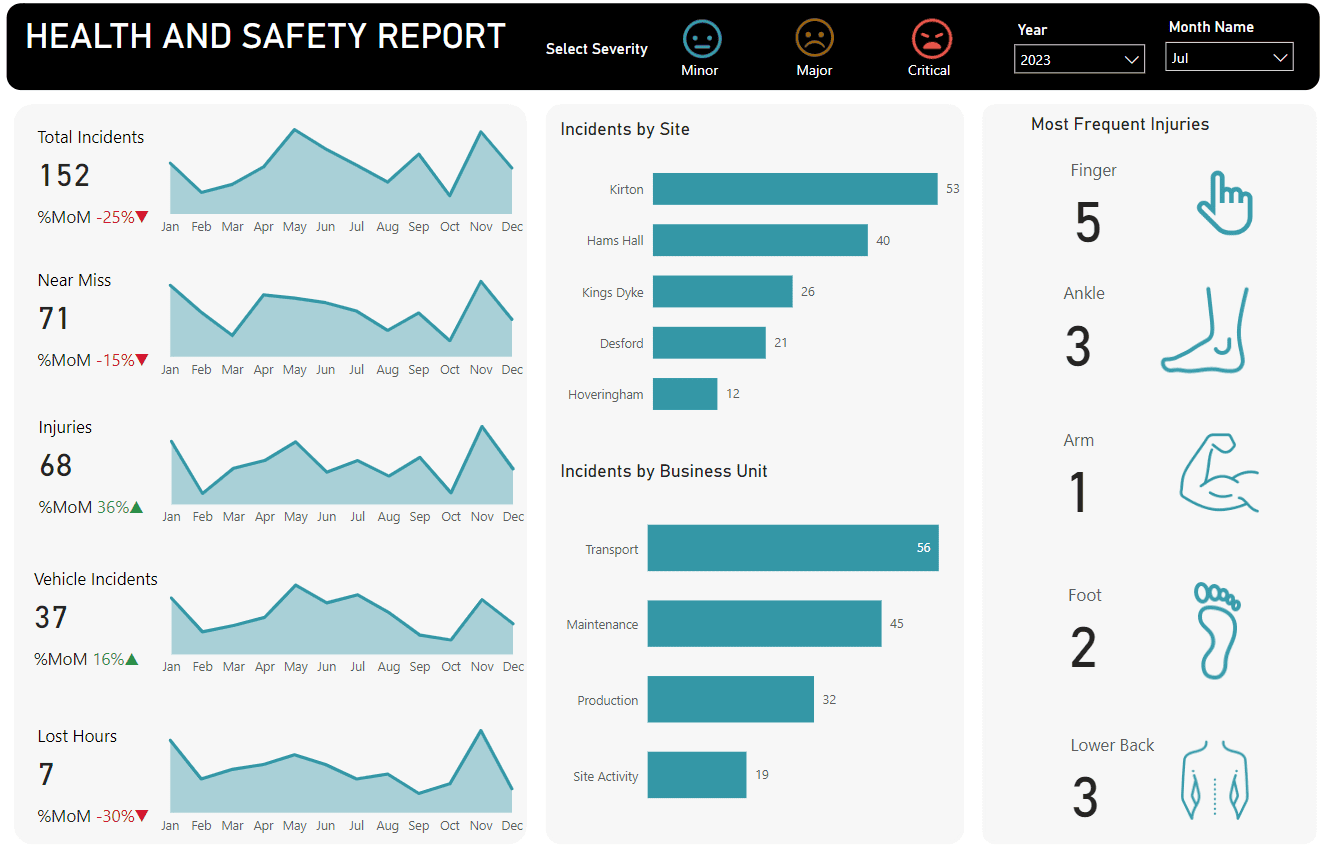Click the Total Incidents value 152
1330x851 pixels.
[65, 176]
